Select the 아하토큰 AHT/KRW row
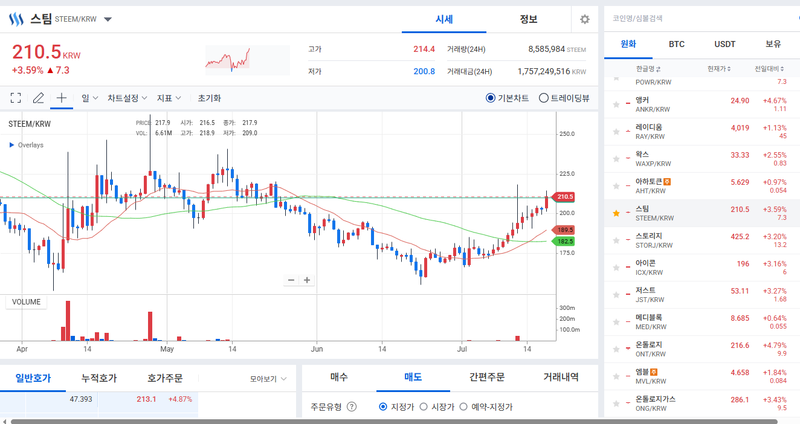 coord(702,186)
